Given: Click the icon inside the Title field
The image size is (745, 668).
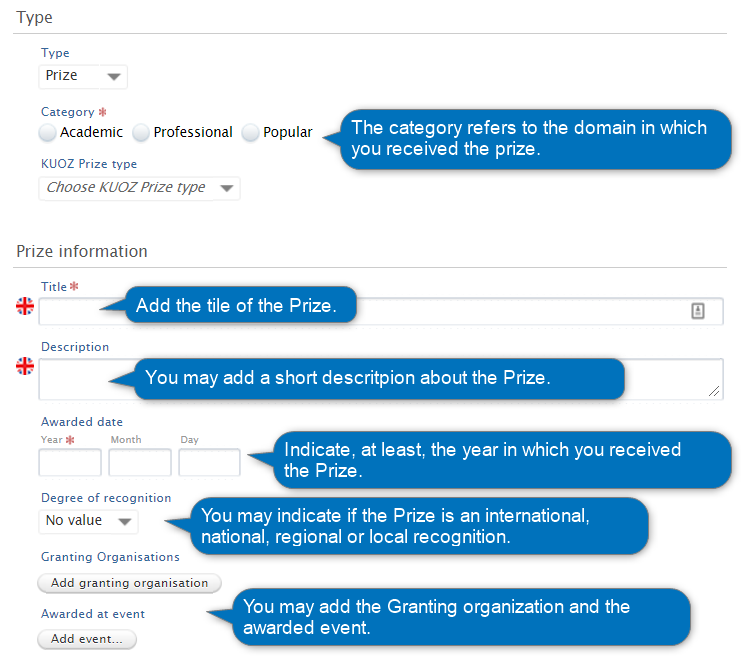Looking at the screenshot, I should click(x=697, y=311).
